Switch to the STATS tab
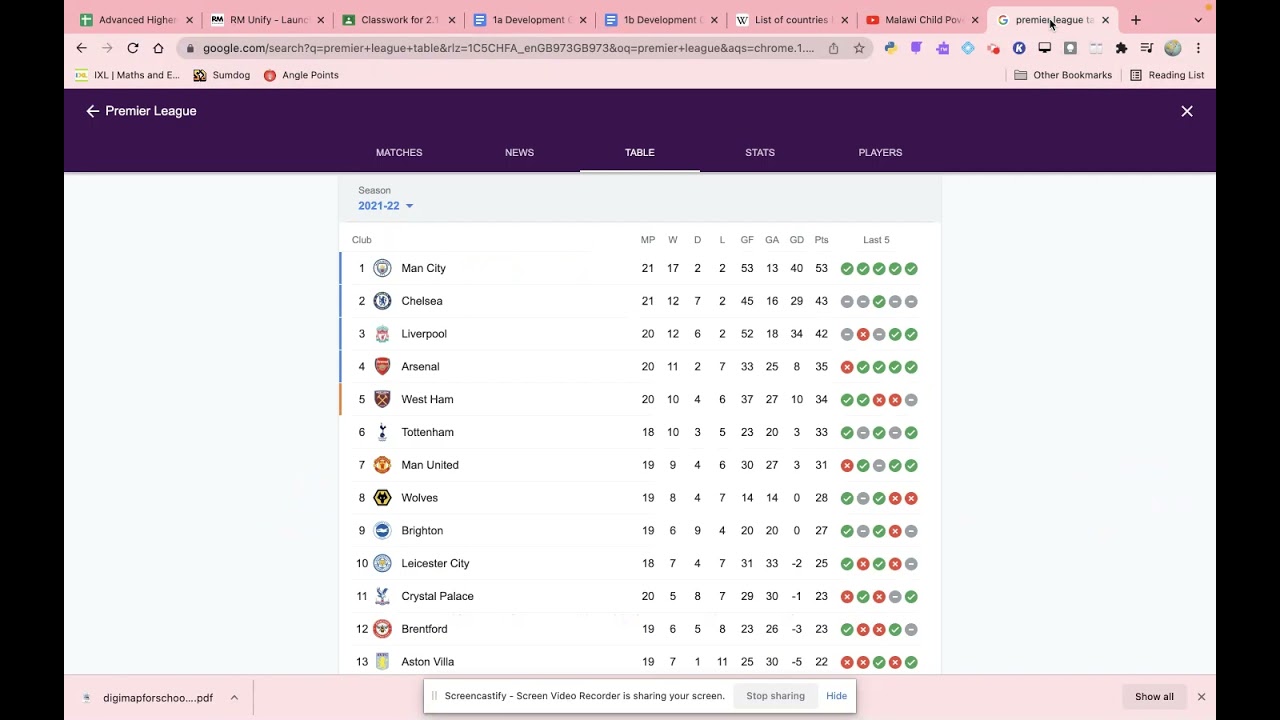This screenshot has width=1280, height=720. click(x=760, y=152)
